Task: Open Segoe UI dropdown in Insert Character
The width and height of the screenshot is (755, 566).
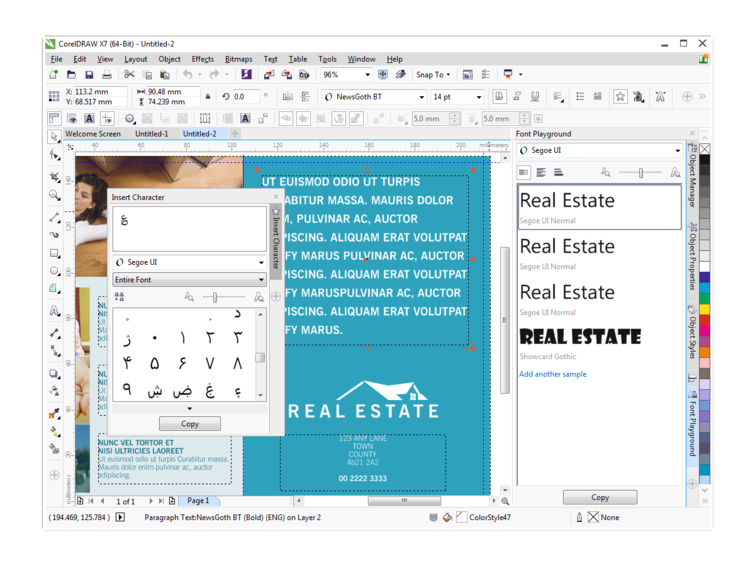Action: 261,263
